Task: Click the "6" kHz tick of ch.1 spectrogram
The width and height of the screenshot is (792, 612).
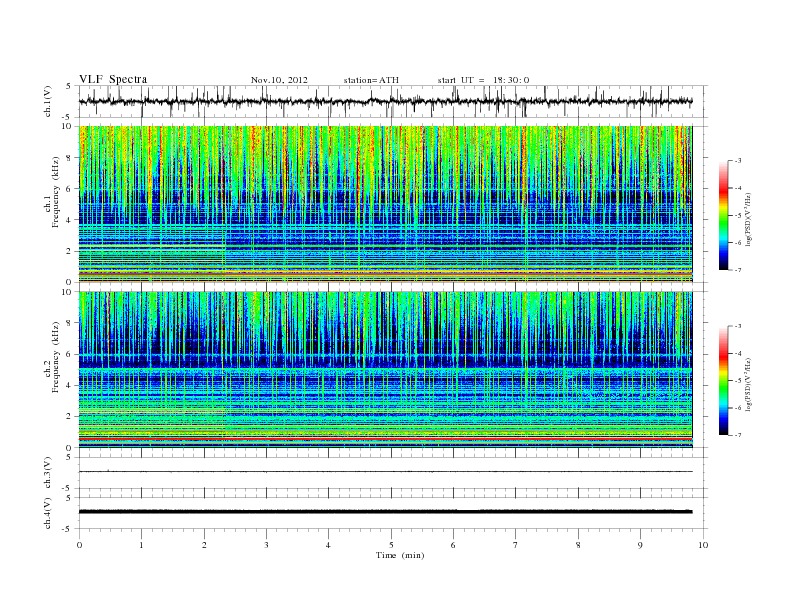Action: pyautogui.click(x=70, y=189)
